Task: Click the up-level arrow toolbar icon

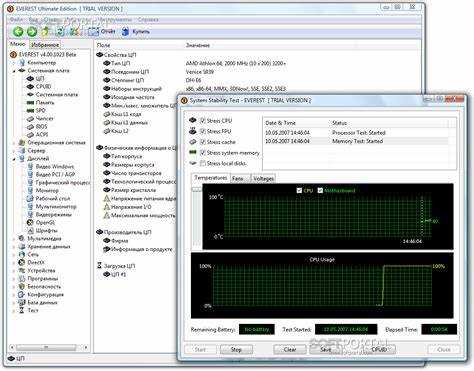Action: [x=46, y=32]
